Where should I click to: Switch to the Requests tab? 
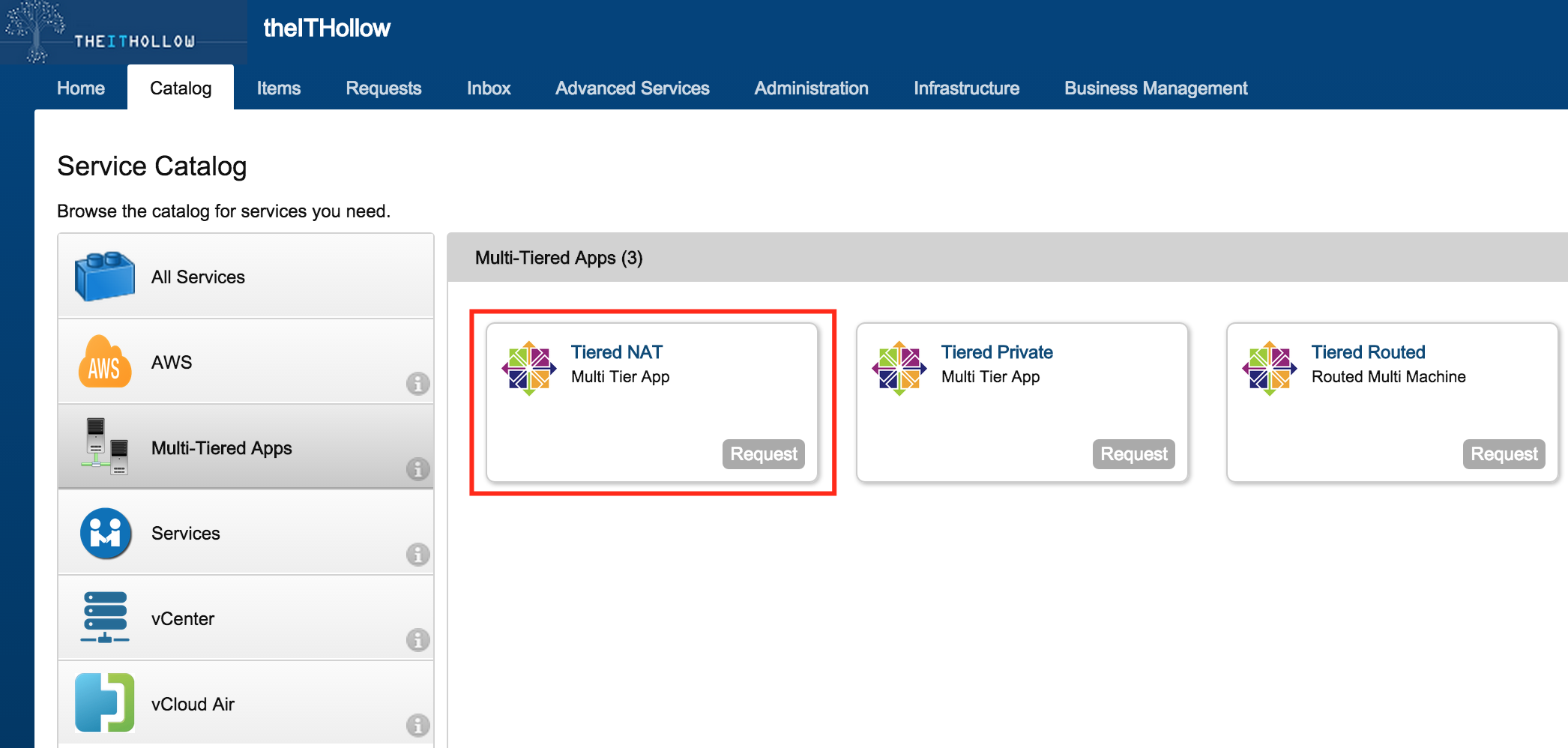click(383, 88)
